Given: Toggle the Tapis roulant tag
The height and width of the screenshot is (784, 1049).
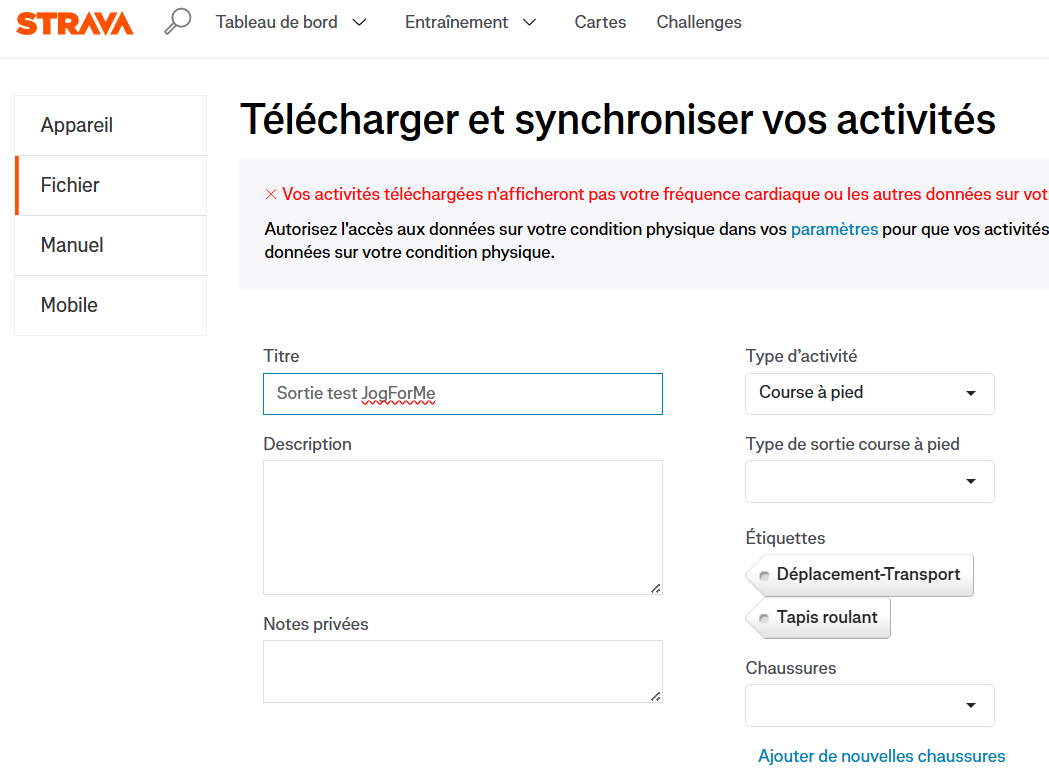Looking at the screenshot, I should point(818,617).
